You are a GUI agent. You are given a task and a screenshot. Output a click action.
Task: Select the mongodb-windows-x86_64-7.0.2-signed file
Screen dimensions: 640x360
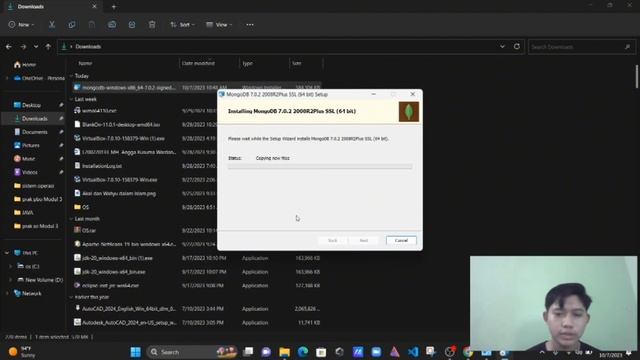coord(125,88)
